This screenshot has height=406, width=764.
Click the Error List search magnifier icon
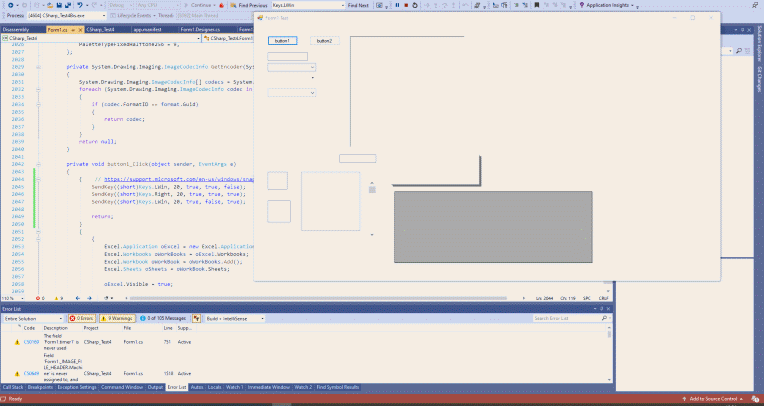coord(604,318)
